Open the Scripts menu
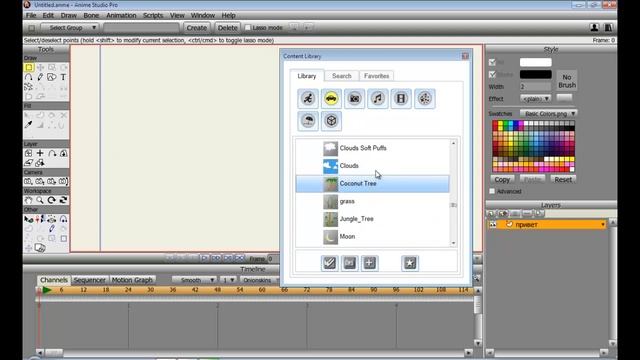 click(x=153, y=16)
